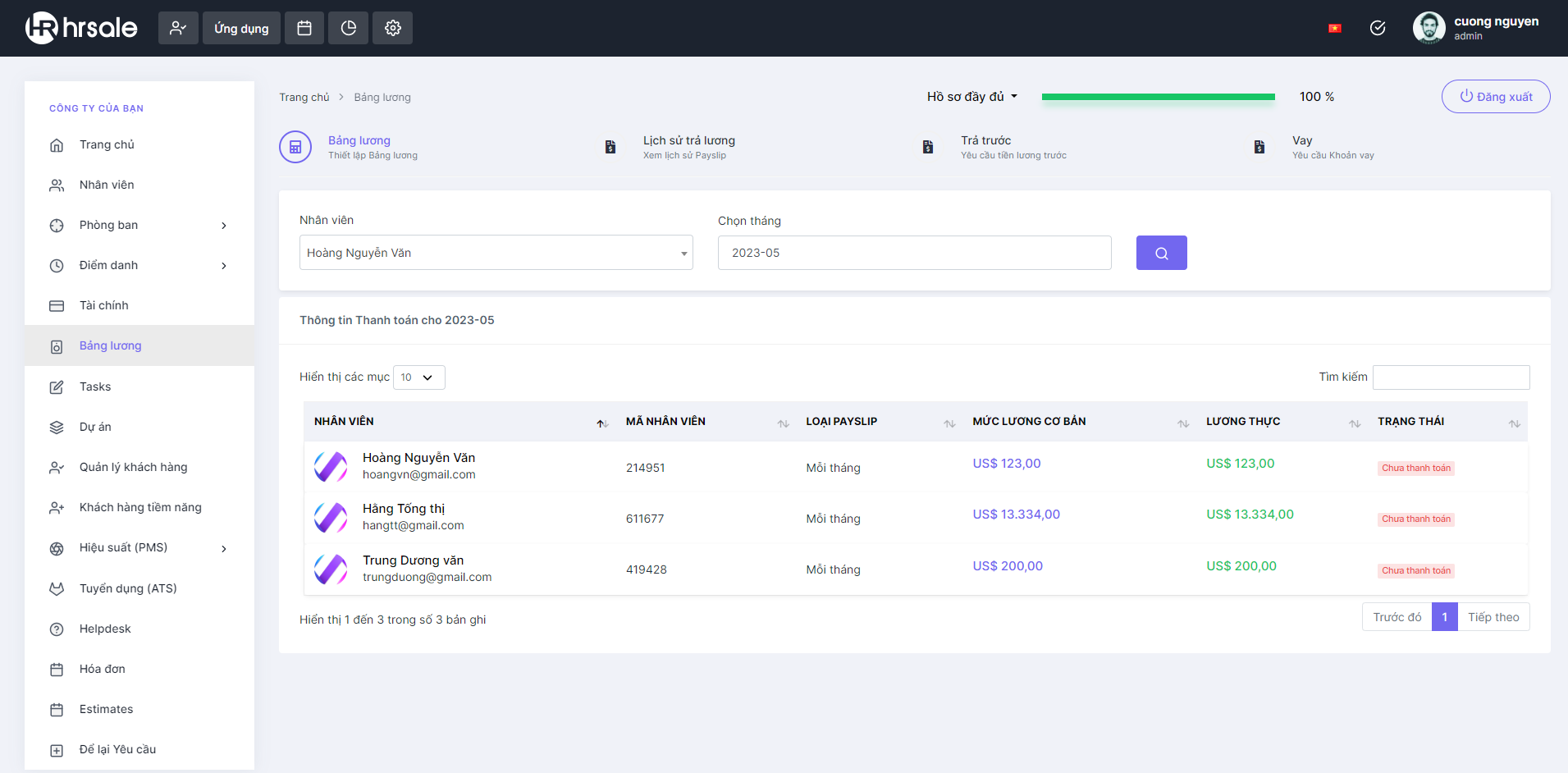Viewport: 1568px width, 773px height.
Task: Select page 1 in pagination
Action: tap(1445, 617)
